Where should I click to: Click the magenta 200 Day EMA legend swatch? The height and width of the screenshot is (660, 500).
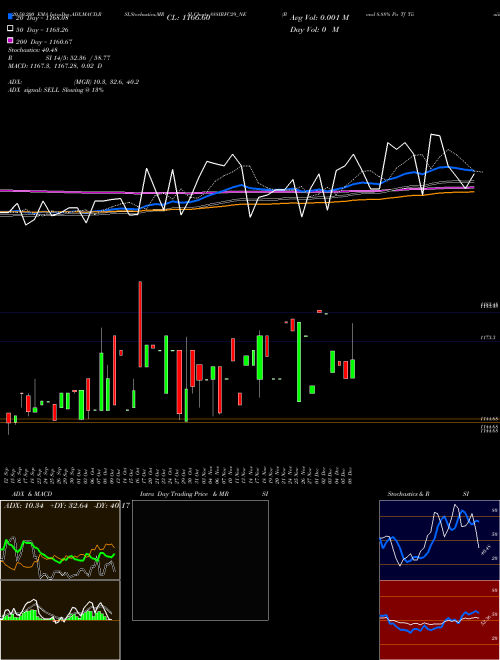coord(11,41)
